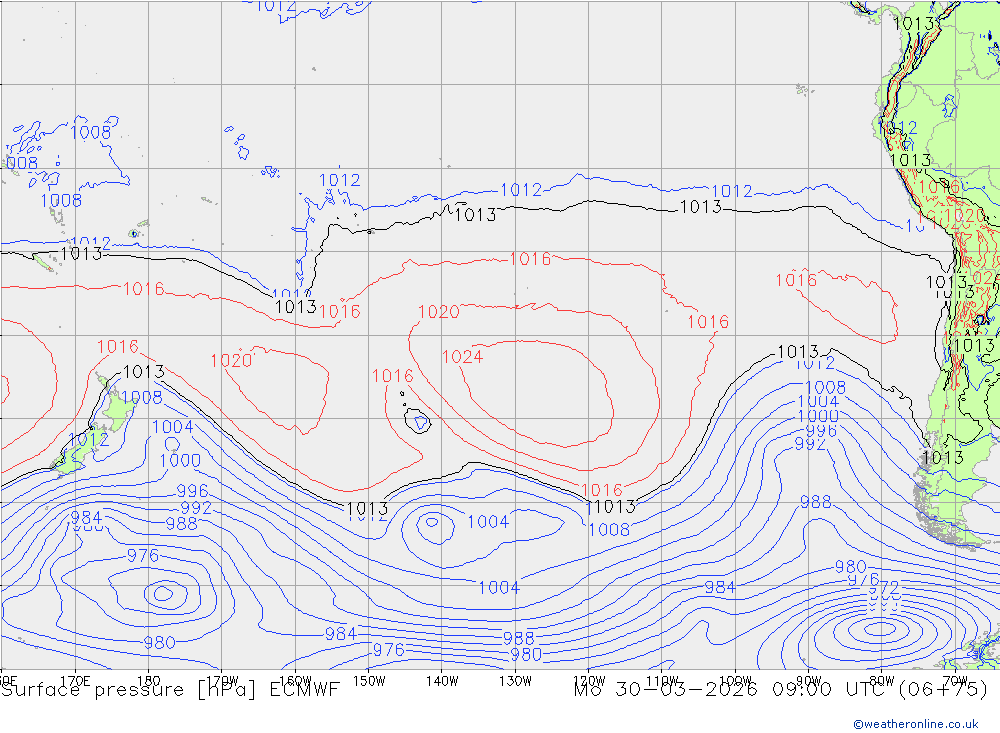The image size is (1000, 733).
Task: Click the 150W longitude label
Action: 369,680
